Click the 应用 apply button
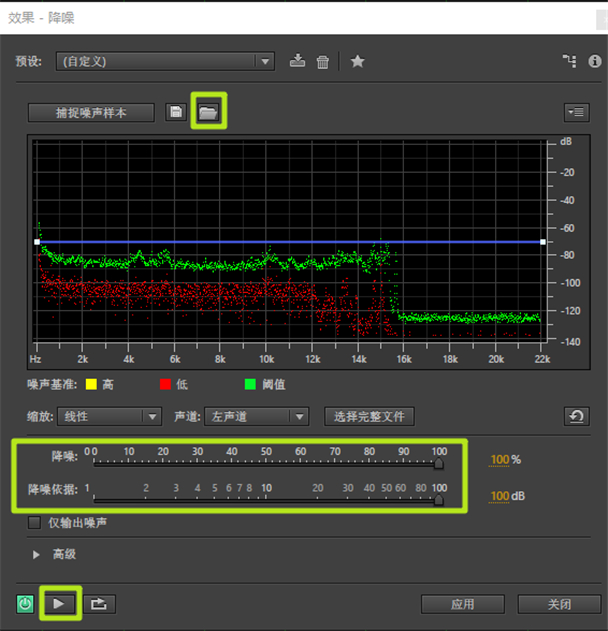Viewport: 608px width, 631px height. point(463,604)
